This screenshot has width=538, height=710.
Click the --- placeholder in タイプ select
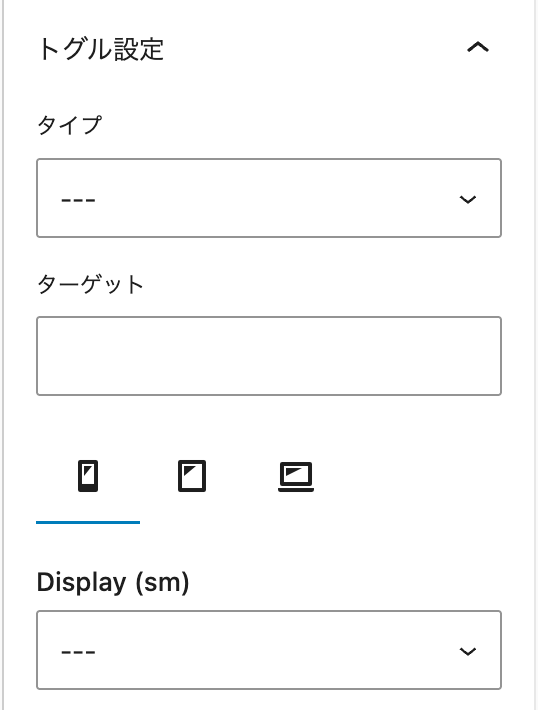pyautogui.click(x=78, y=200)
